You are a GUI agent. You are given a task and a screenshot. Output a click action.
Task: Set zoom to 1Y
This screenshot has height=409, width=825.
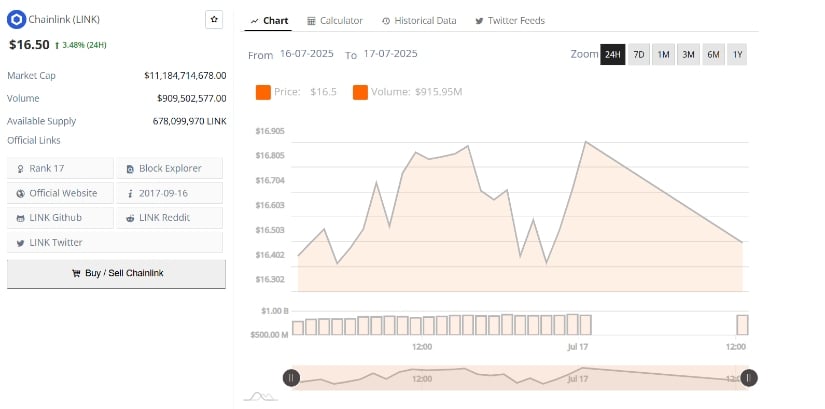(x=737, y=54)
